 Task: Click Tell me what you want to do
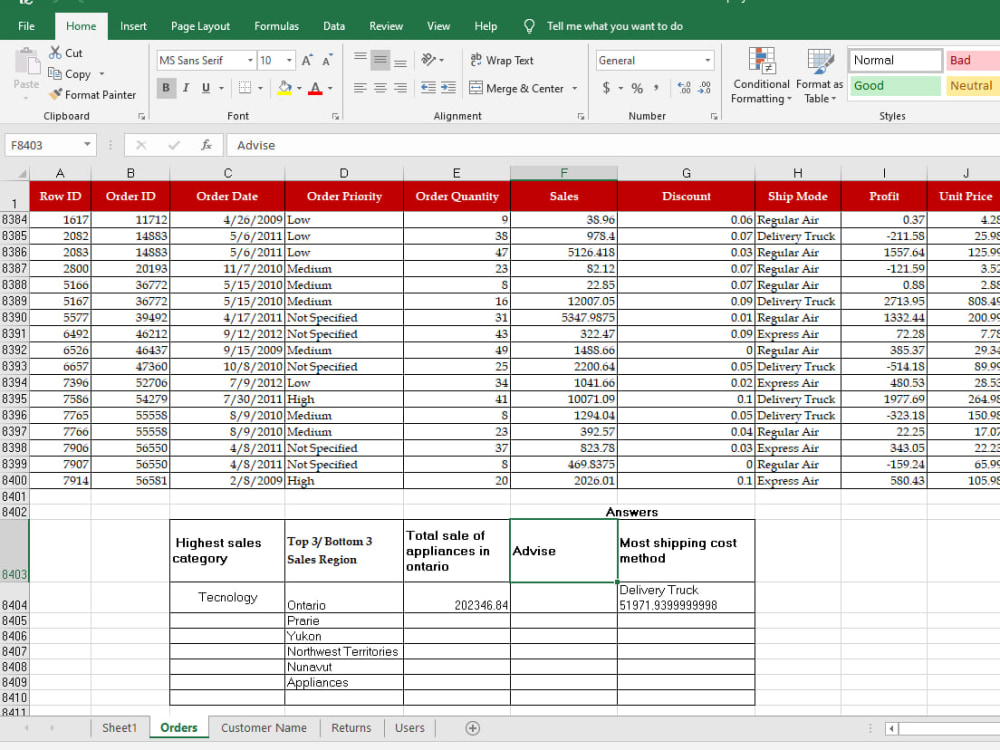(x=614, y=26)
